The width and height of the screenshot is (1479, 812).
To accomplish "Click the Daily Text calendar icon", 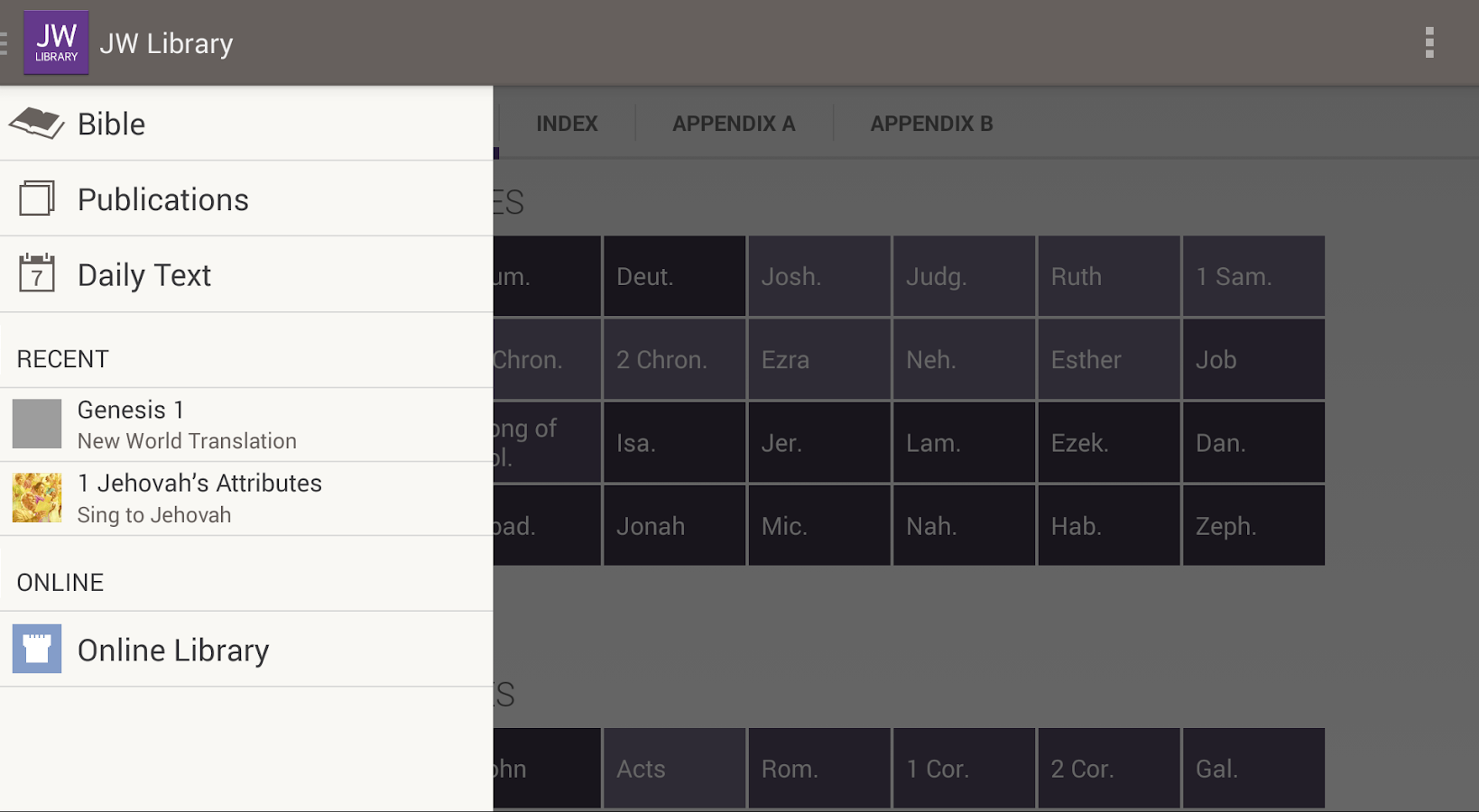I will (x=36, y=273).
